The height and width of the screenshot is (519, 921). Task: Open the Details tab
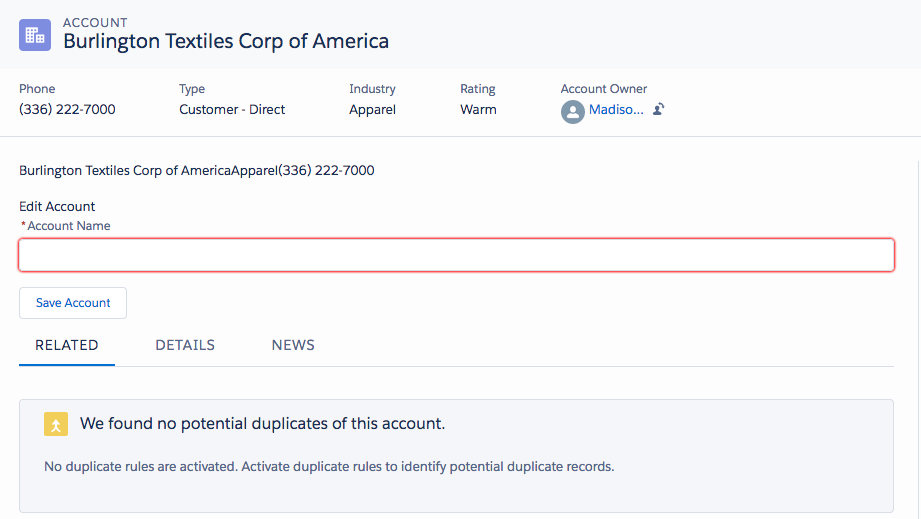(x=185, y=345)
